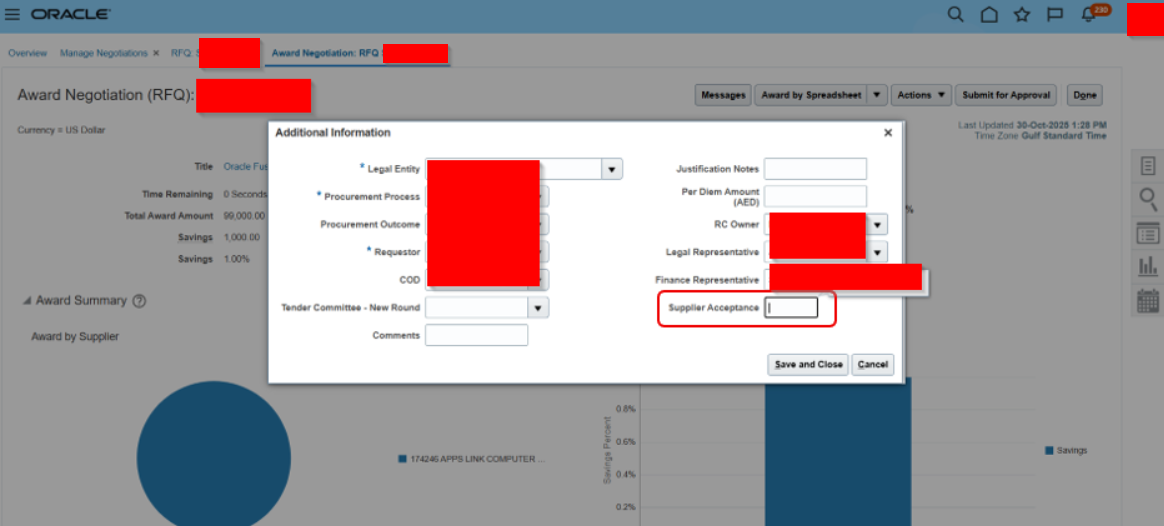1164x526 pixels.
Task: Click Submit for Approval button
Action: pos(1005,95)
